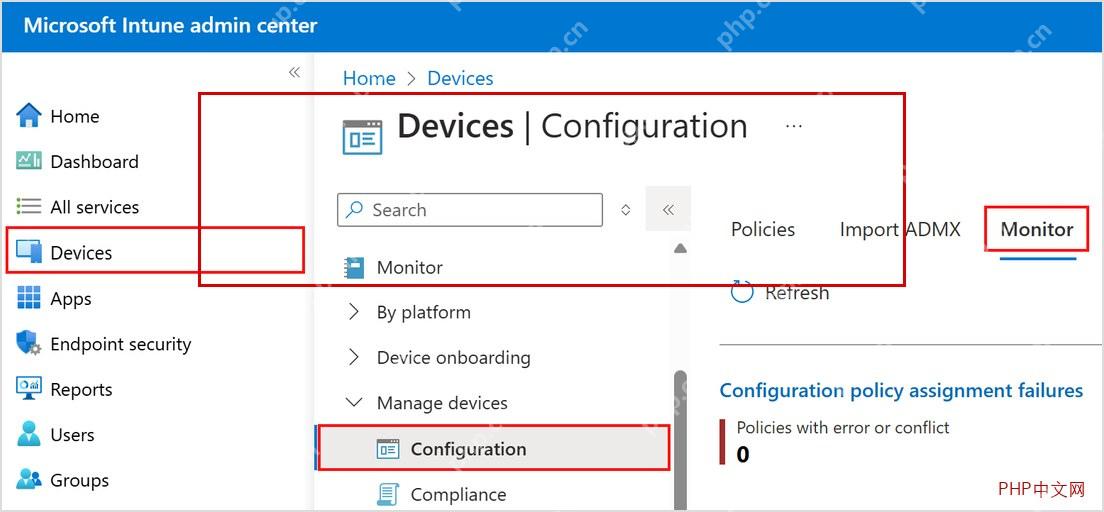Click the Reports screen icon
This screenshot has height=512, width=1104.
point(29,389)
